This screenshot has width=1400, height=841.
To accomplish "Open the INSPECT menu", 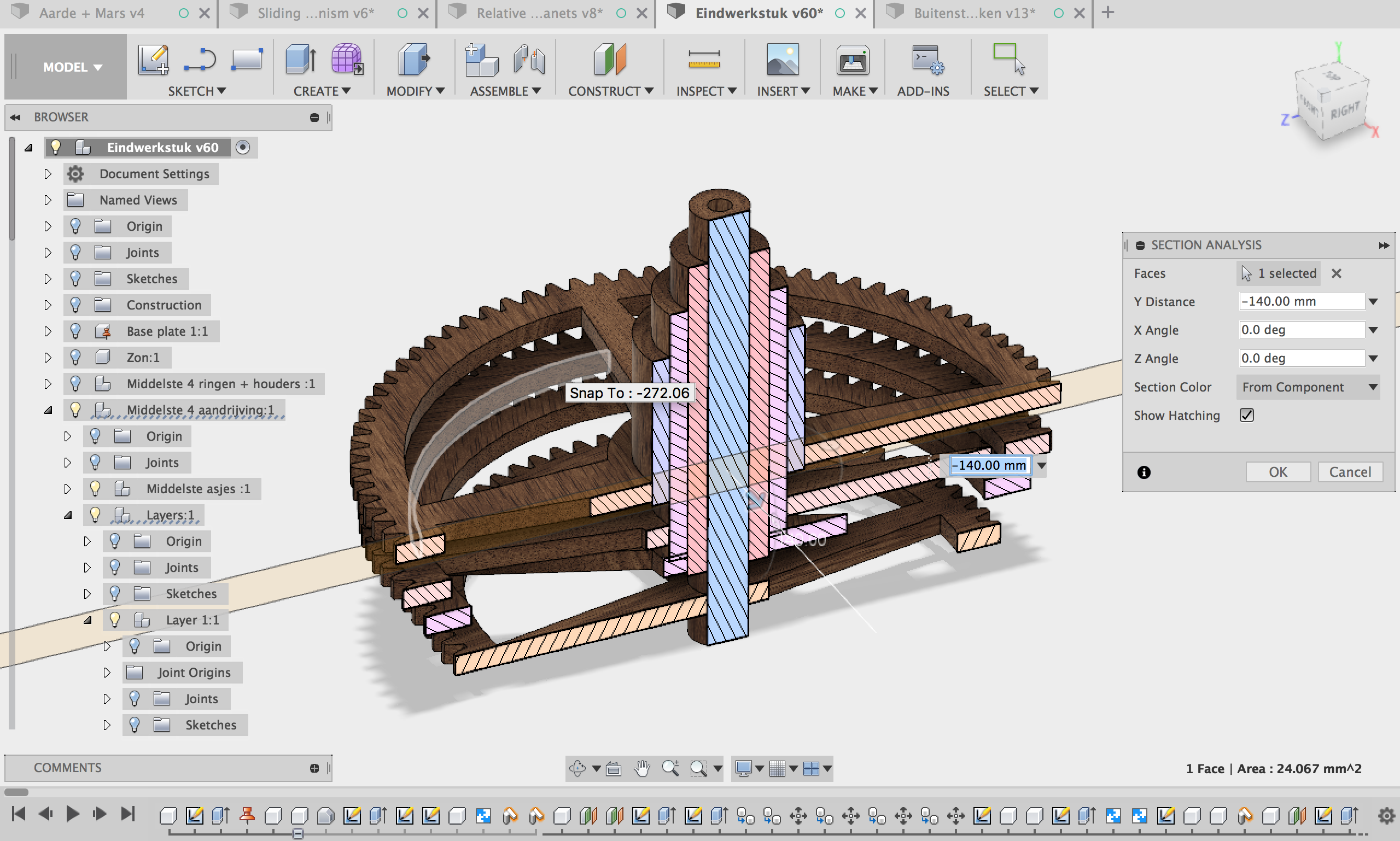I will (x=705, y=91).
